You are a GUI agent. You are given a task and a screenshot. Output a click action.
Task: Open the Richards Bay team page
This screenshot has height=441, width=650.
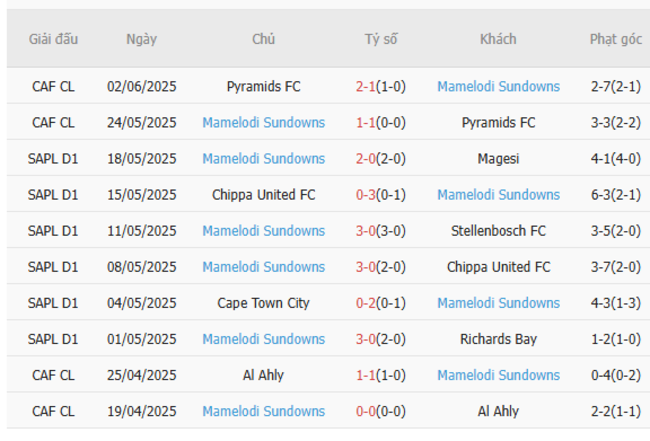[498, 339]
